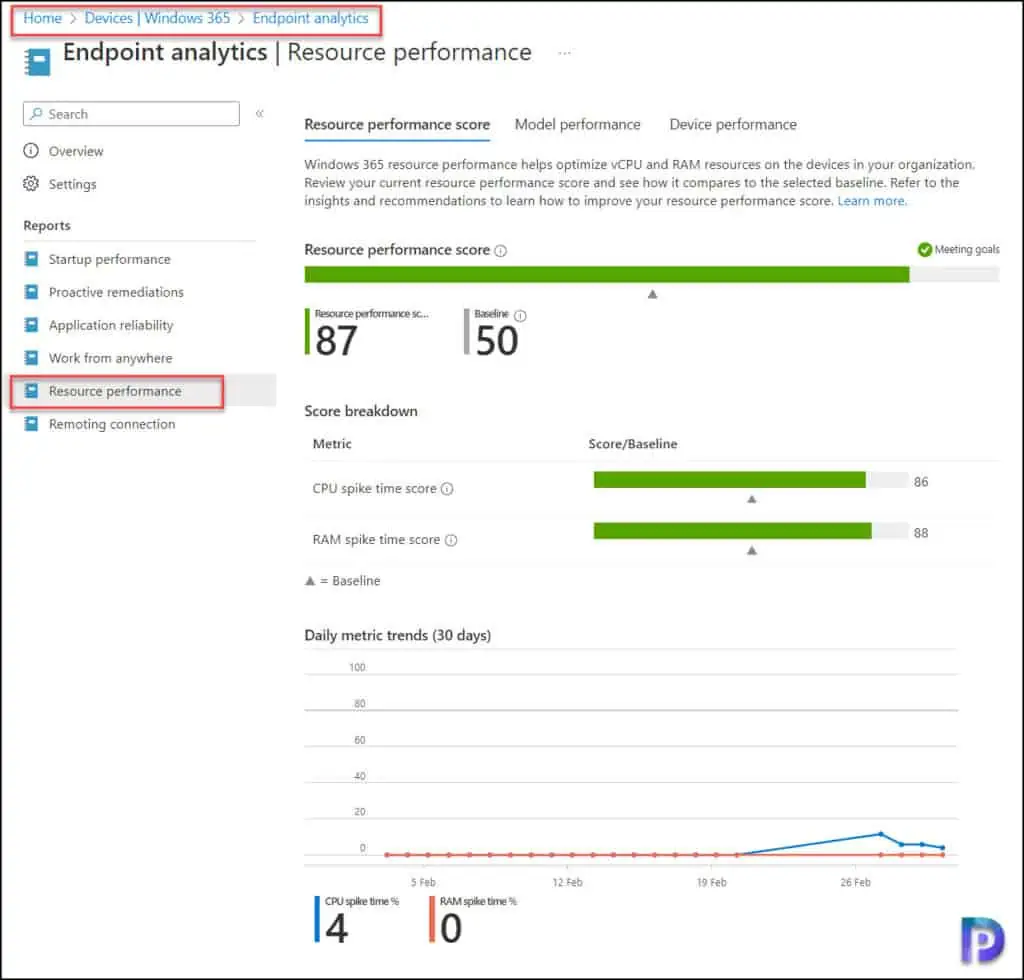Click the CPU score value 86
The image size is (1024, 980).
[x=921, y=482]
